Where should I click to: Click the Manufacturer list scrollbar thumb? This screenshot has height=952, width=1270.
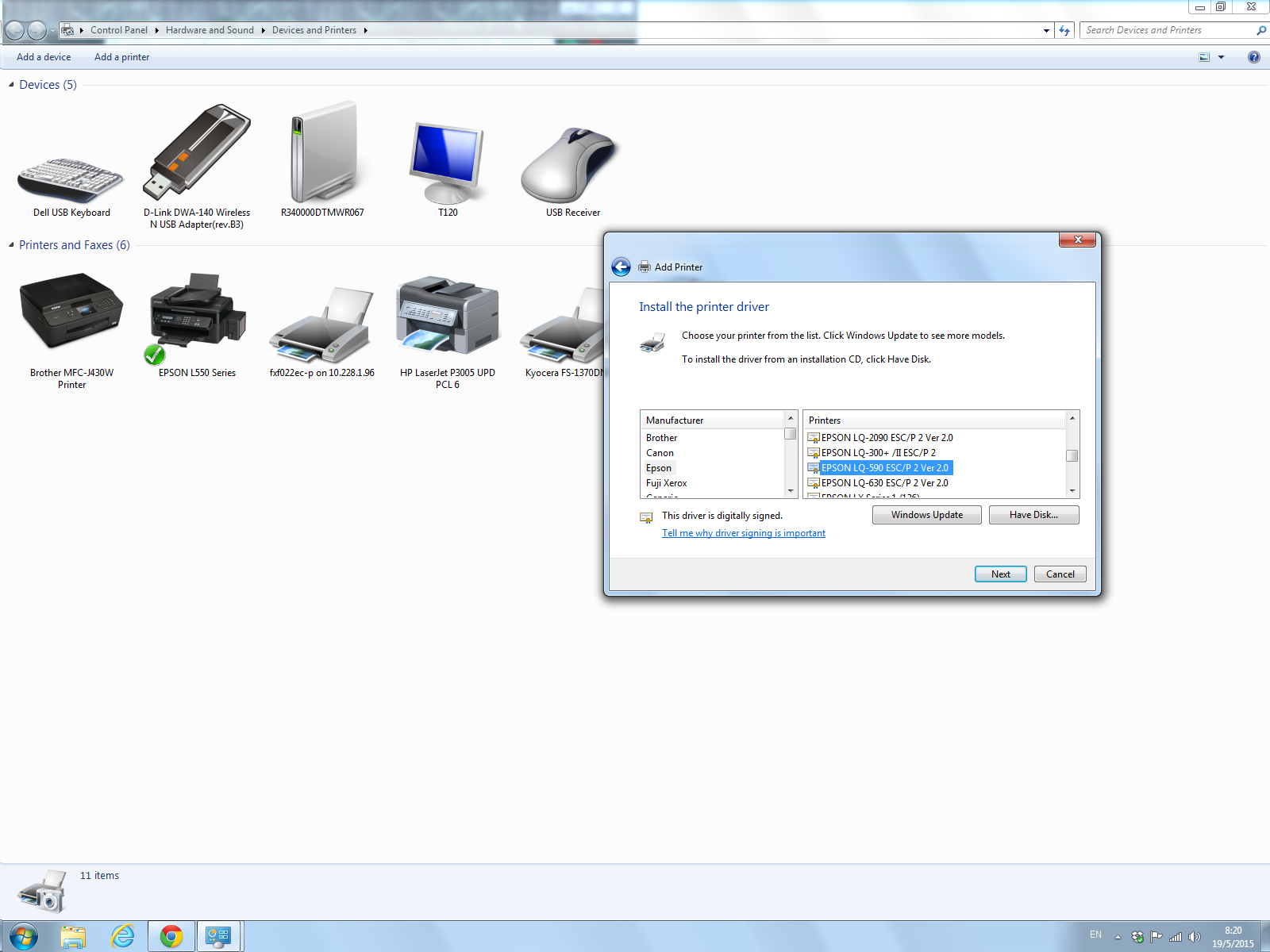tap(791, 433)
